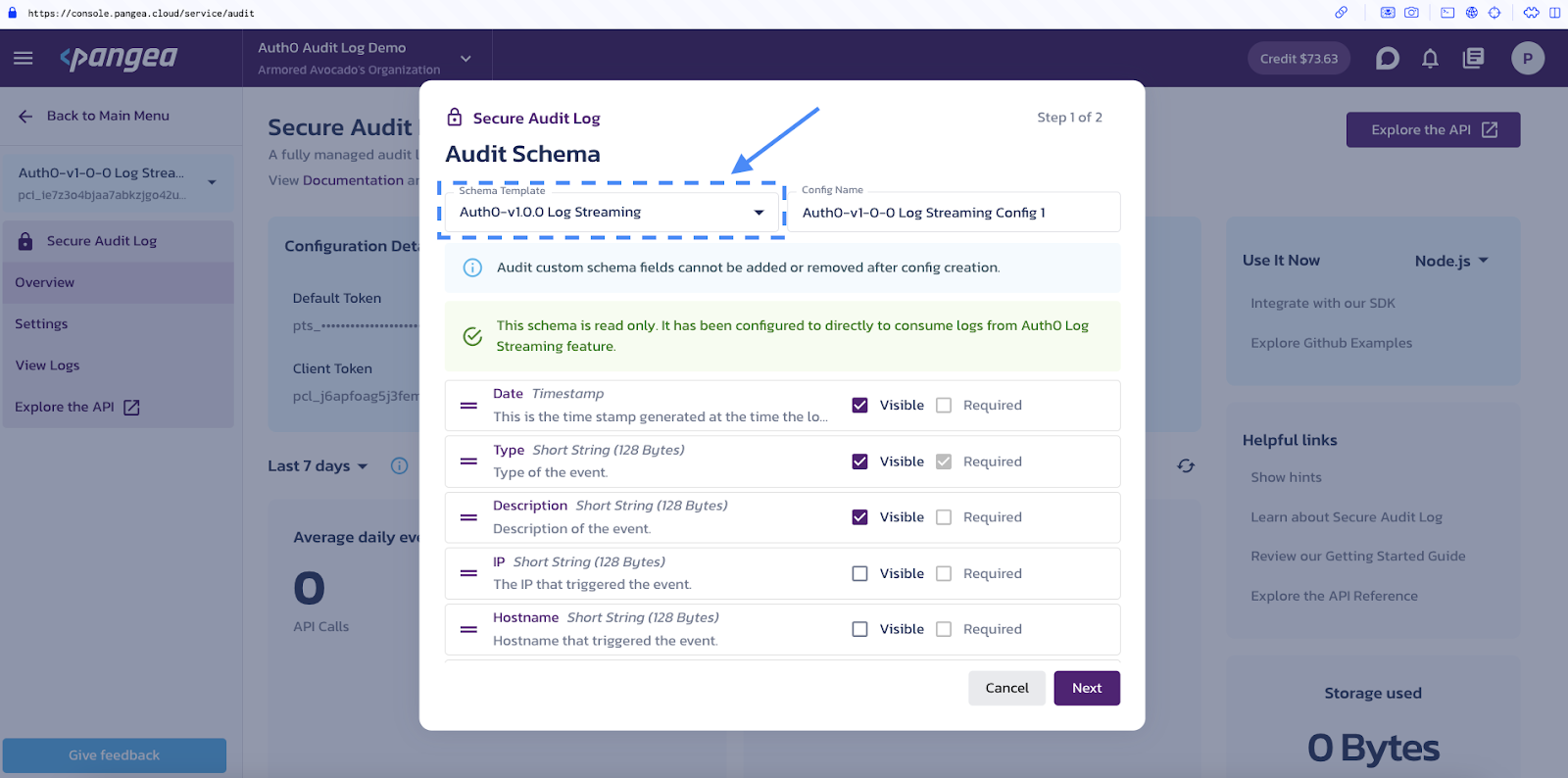This screenshot has height=778, width=1568.
Task: Open the Node.js language dropdown
Action: coord(1451,261)
